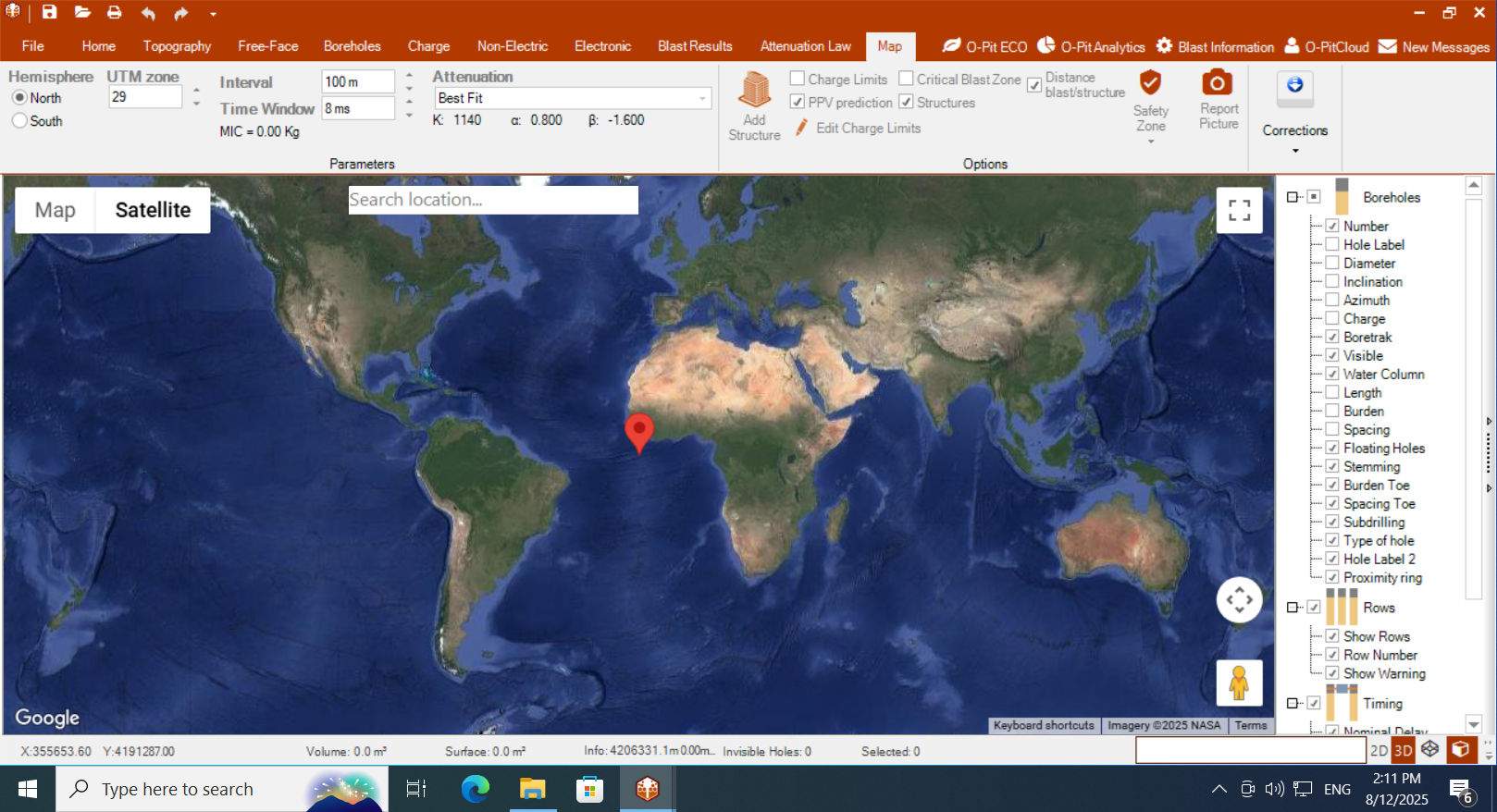Open a file using the folder icon
Image resolution: width=1497 pixels, height=812 pixels.
click(82, 13)
